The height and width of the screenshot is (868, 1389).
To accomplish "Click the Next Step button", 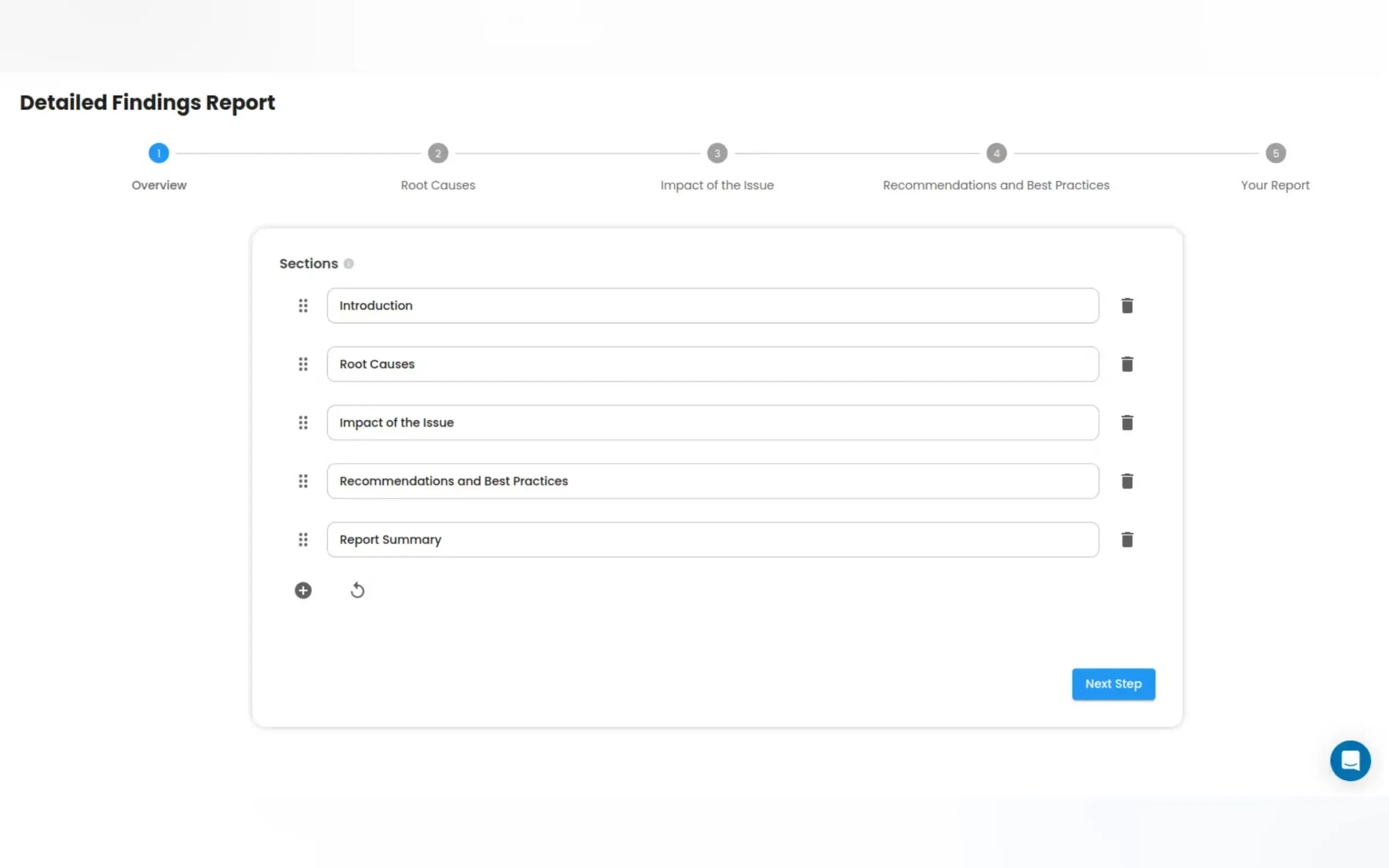I will (1113, 684).
